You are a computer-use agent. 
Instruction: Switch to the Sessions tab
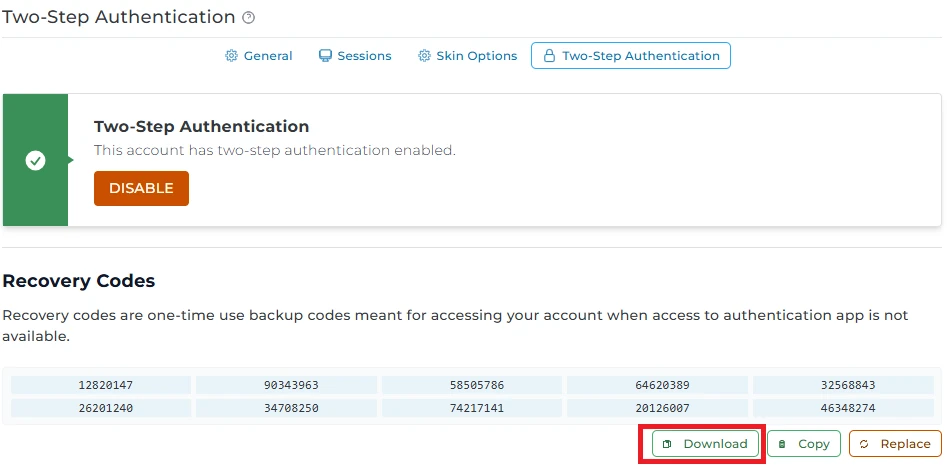point(355,56)
